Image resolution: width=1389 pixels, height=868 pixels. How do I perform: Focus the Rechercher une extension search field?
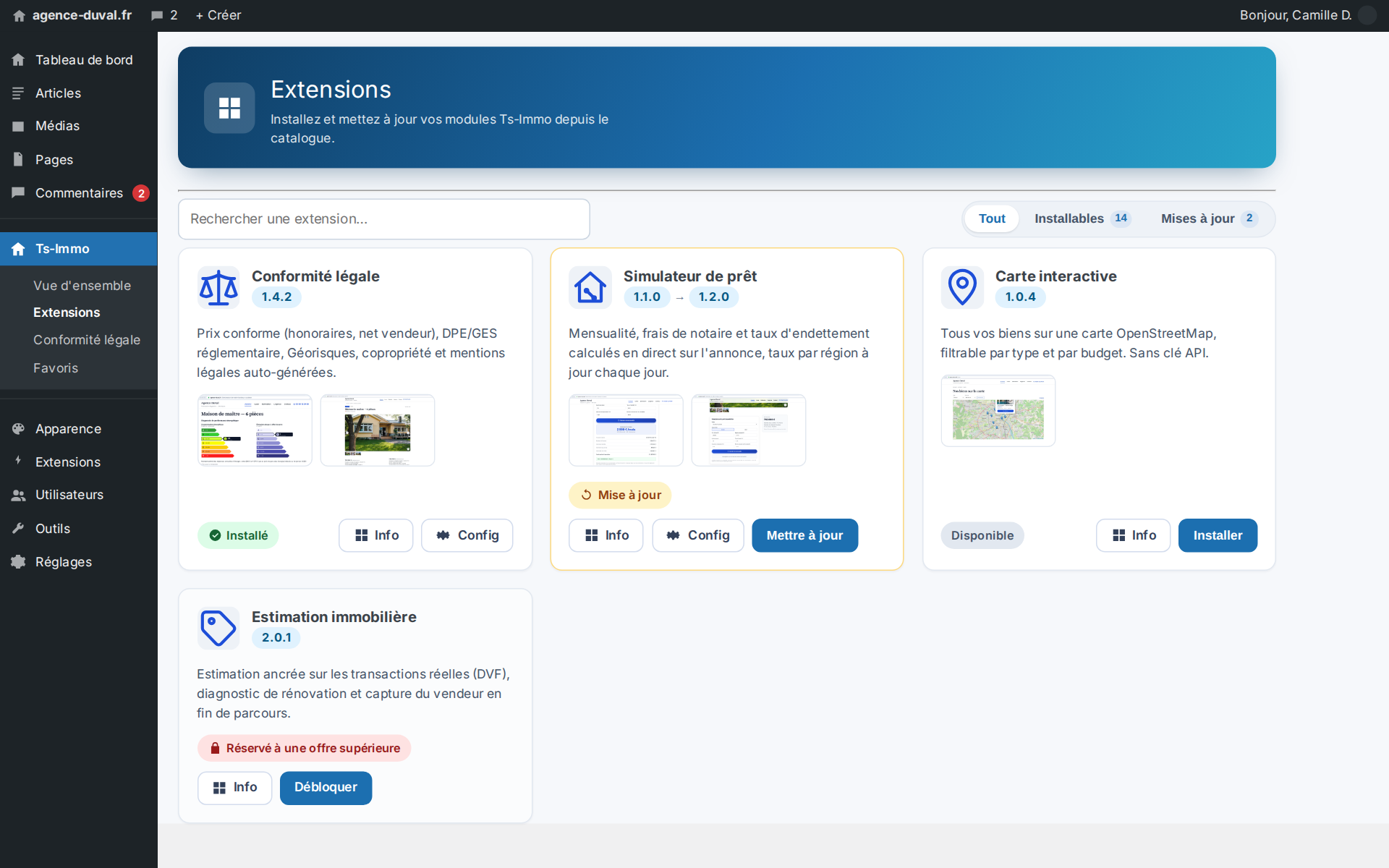click(384, 219)
